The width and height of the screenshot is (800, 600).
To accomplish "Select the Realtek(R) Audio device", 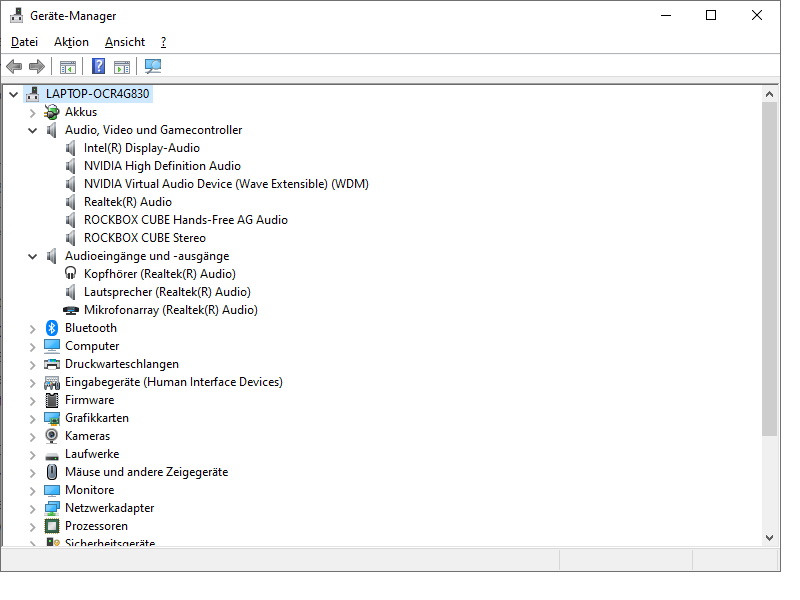I will point(128,202).
